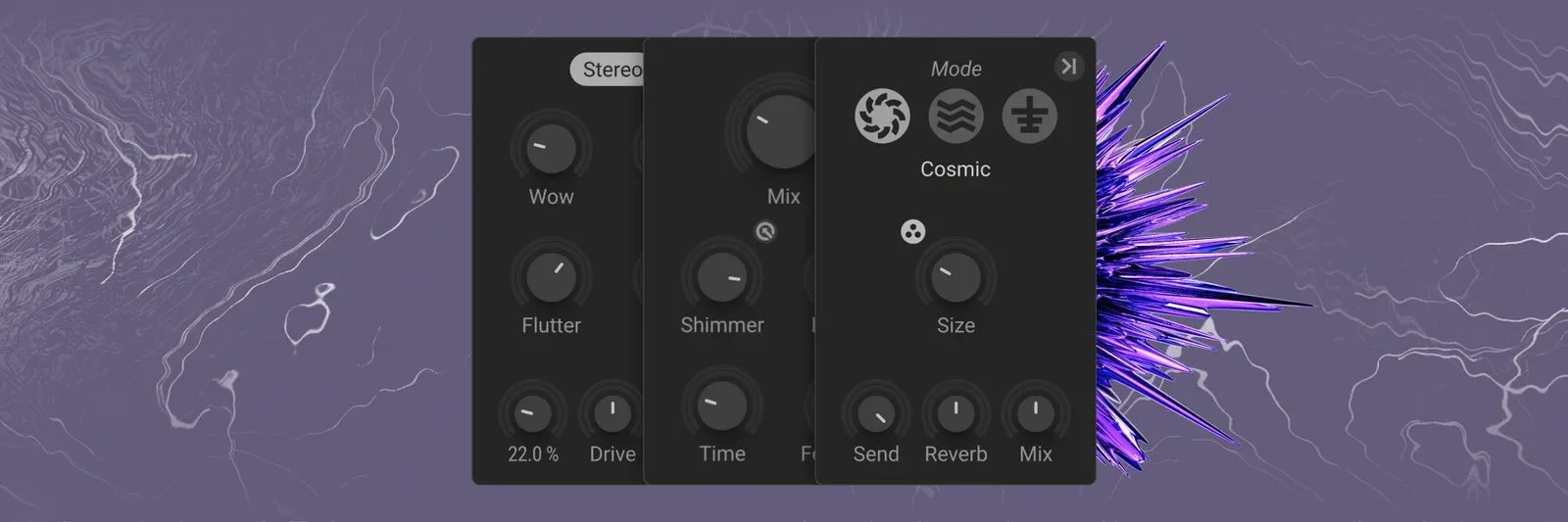Screen dimensions: 1568x522
Task: Click the Drive knob
Action: coord(612,412)
